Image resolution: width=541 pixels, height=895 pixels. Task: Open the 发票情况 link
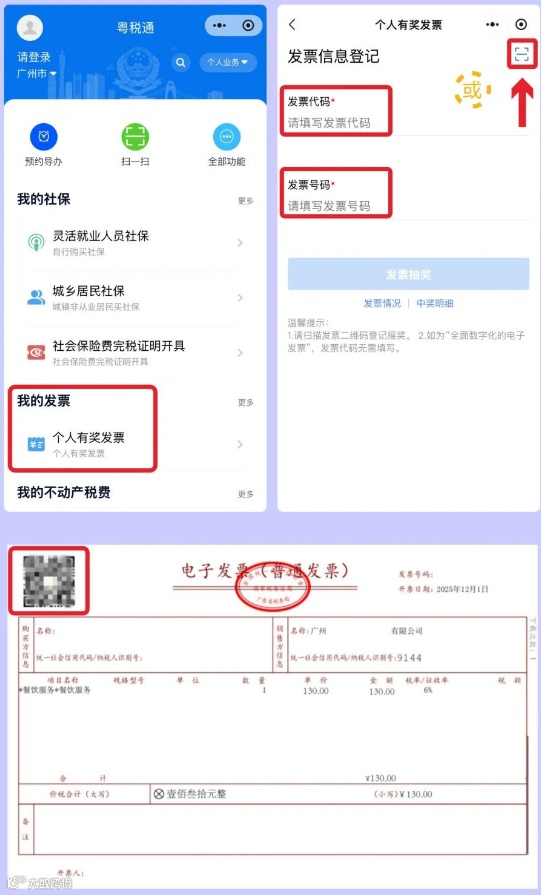[x=382, y=303]
